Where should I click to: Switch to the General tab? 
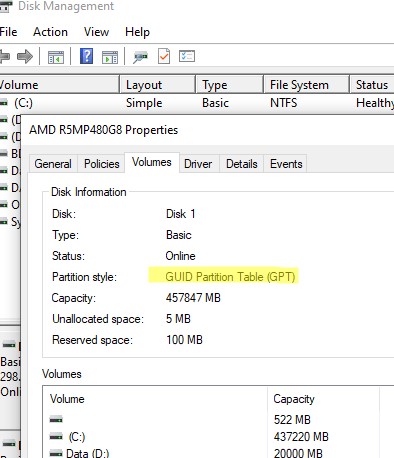pos(53,164)
